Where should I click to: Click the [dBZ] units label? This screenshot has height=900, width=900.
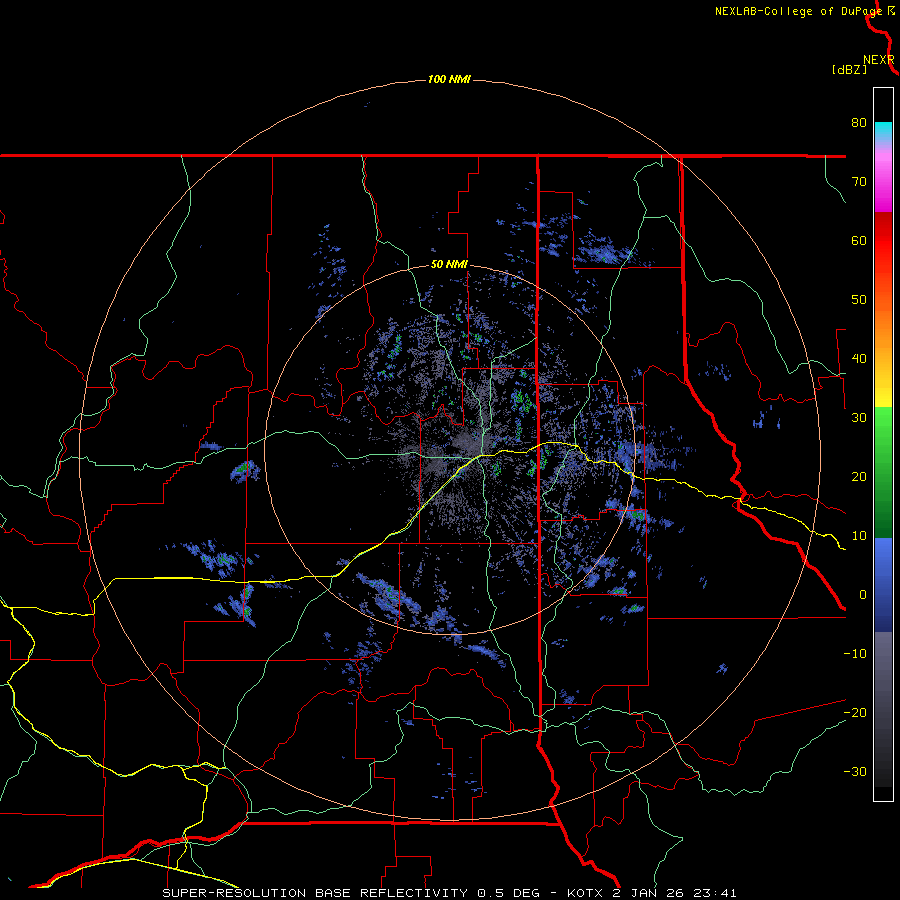pos(849,70)
